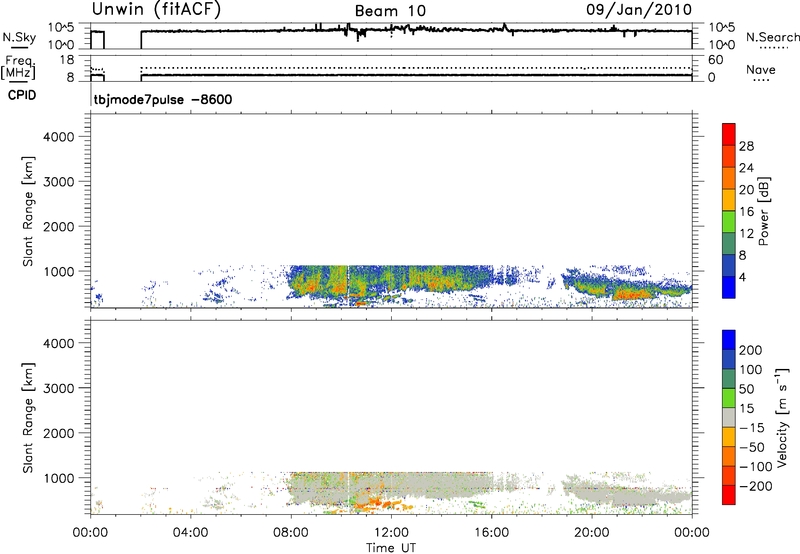Click the '28' tick on Power colorbar
Viewport: 800px width, 554px height.
pos(746,146)
